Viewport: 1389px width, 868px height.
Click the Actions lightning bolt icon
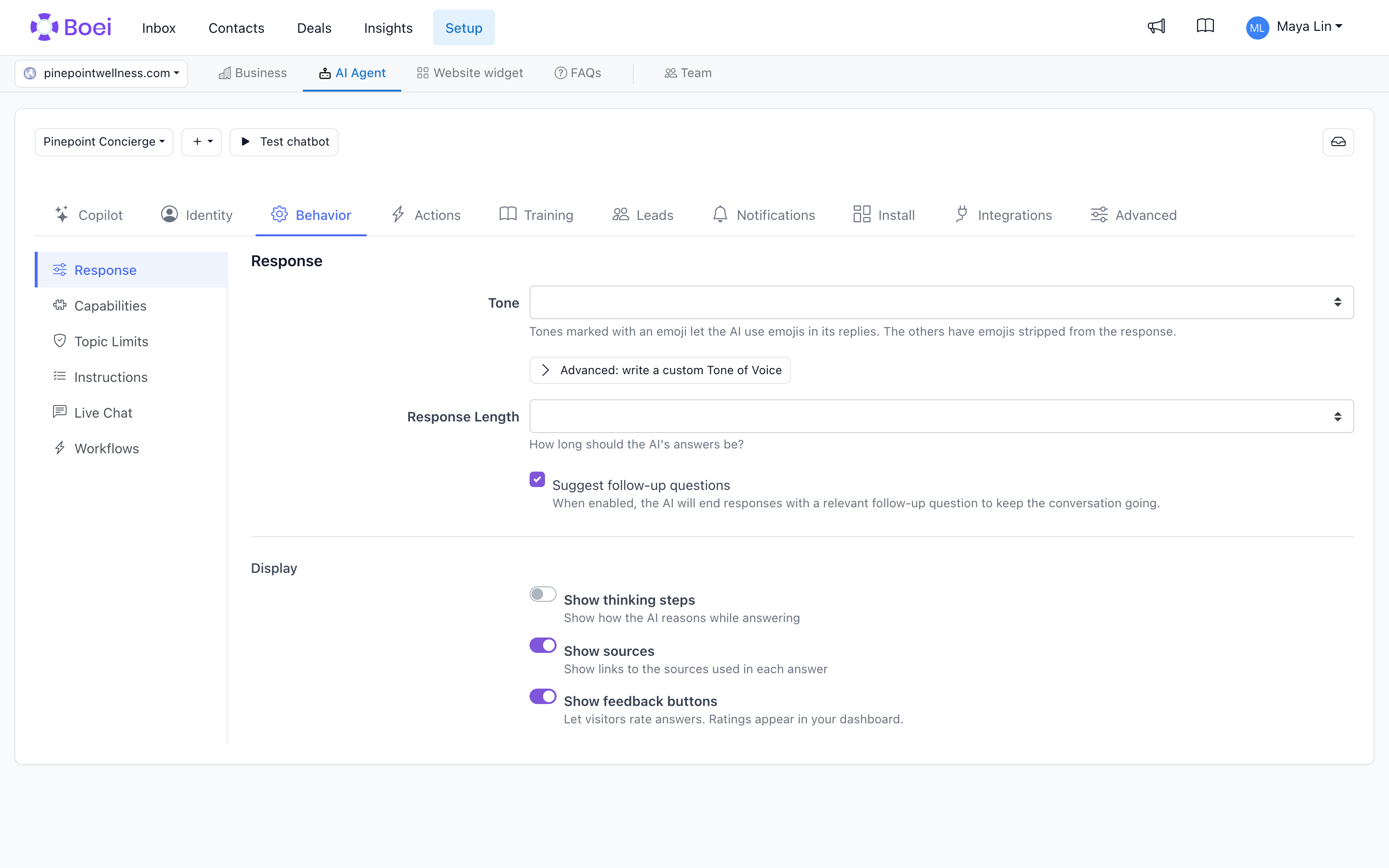tap(398, 214)
